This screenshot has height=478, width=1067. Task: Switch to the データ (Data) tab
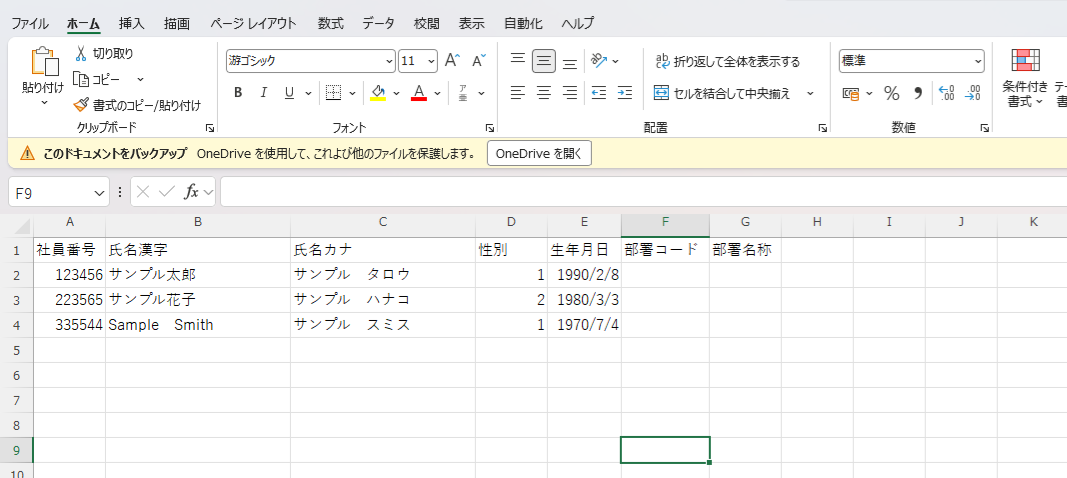pos(378,23)
